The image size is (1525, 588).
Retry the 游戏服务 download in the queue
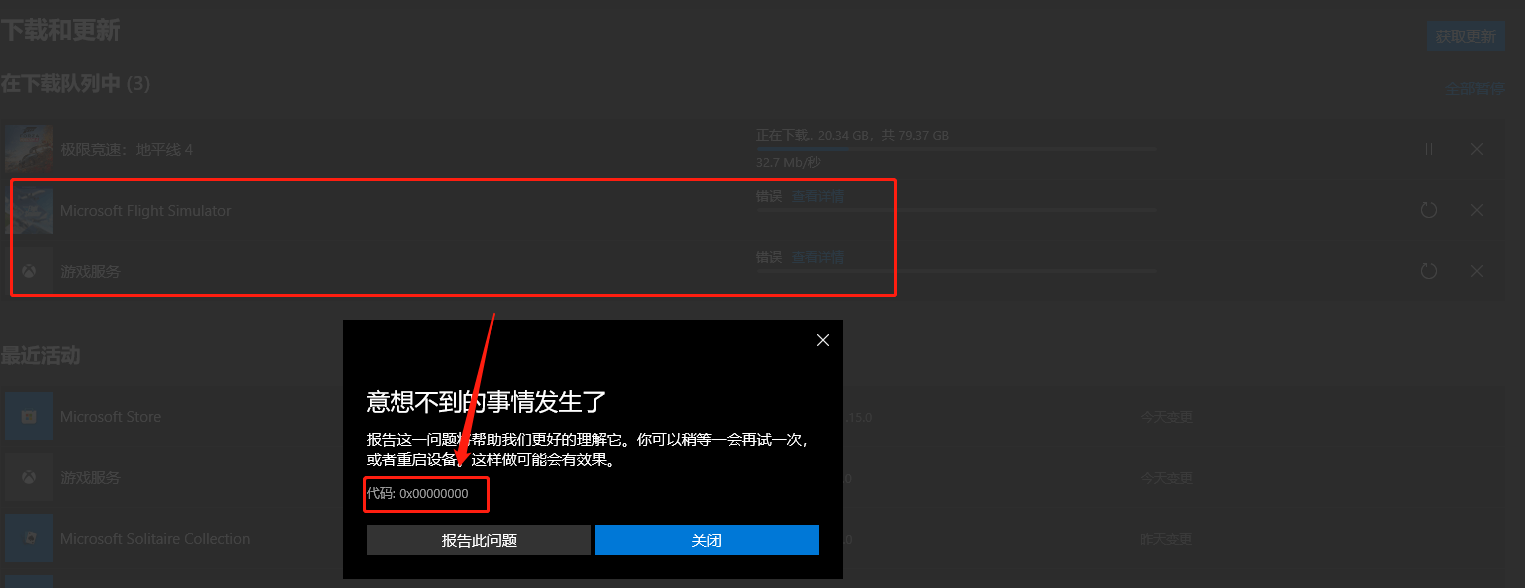pos(1429,271)
